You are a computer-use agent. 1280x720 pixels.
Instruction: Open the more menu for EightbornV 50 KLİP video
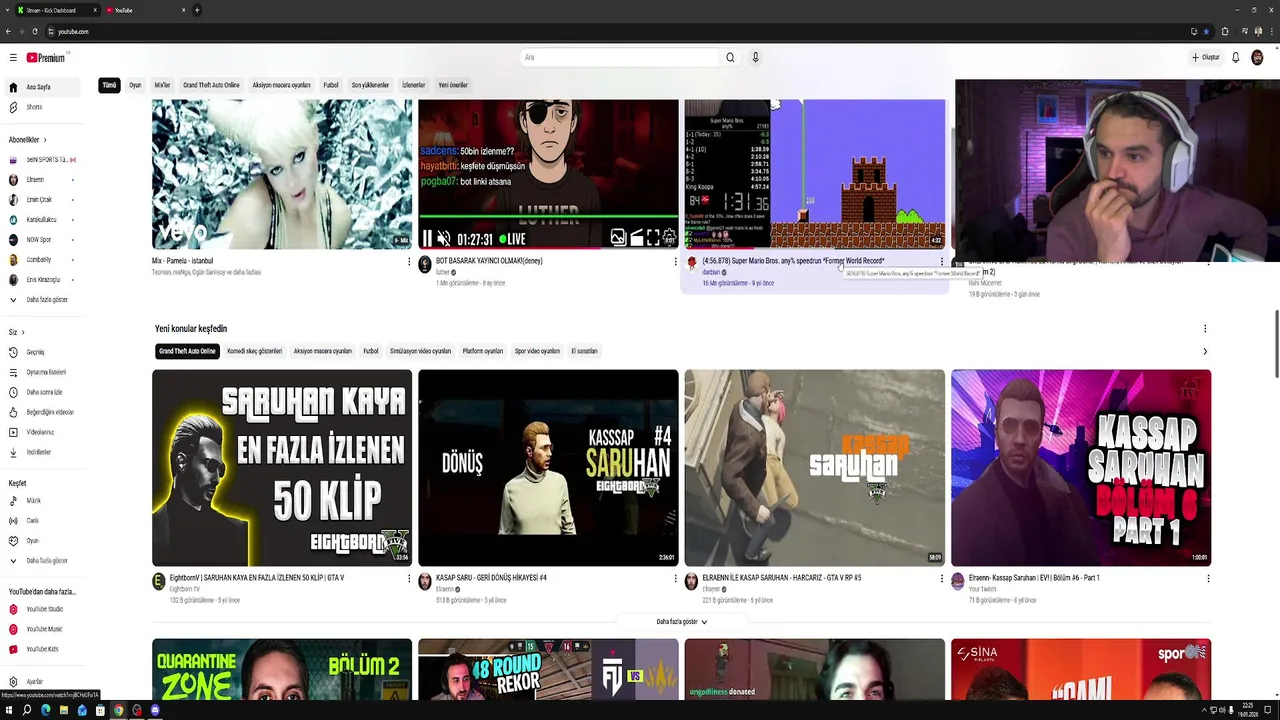tap(409, 578)
